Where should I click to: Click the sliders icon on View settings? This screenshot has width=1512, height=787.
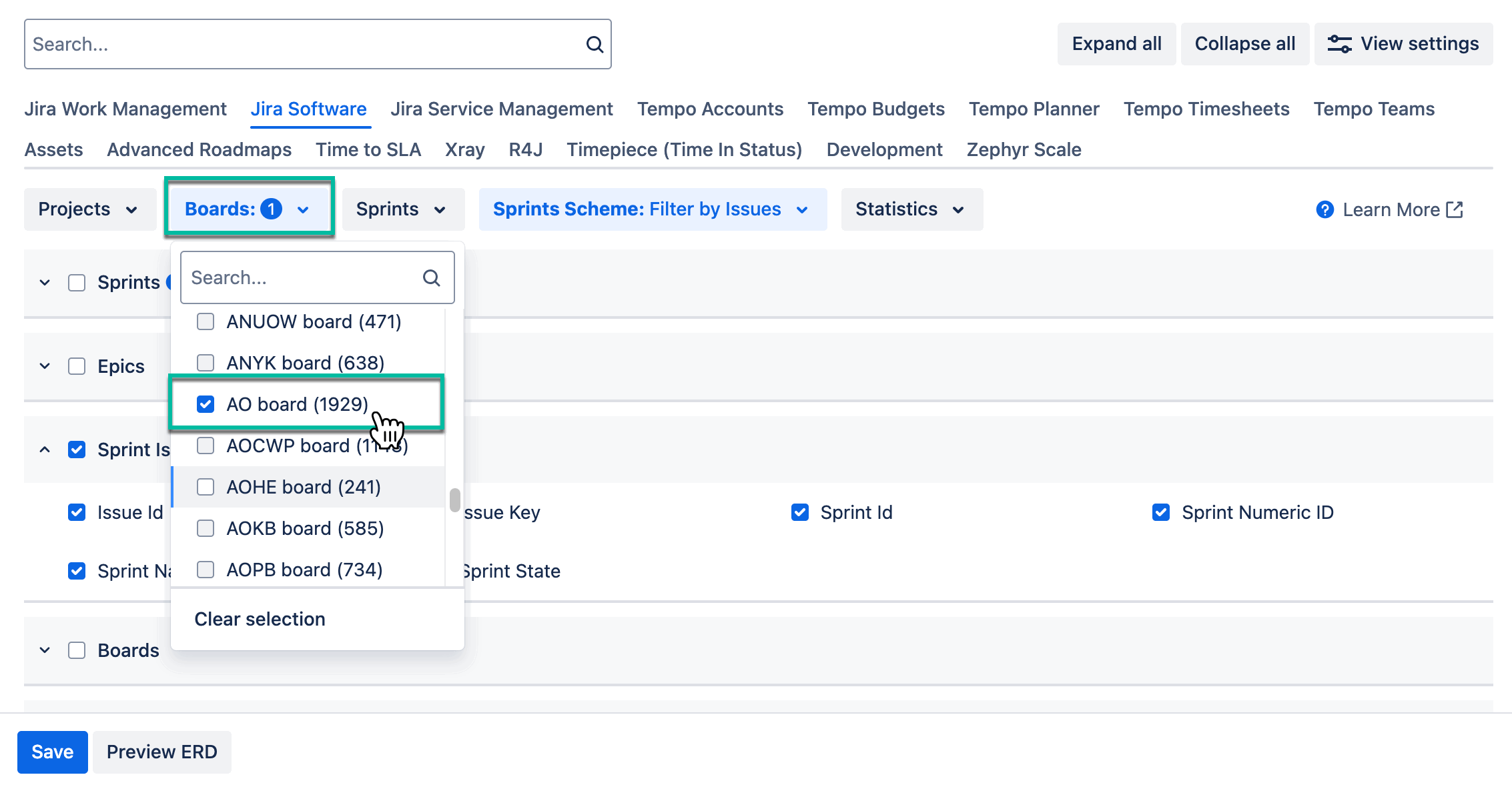pos(1339,43)
